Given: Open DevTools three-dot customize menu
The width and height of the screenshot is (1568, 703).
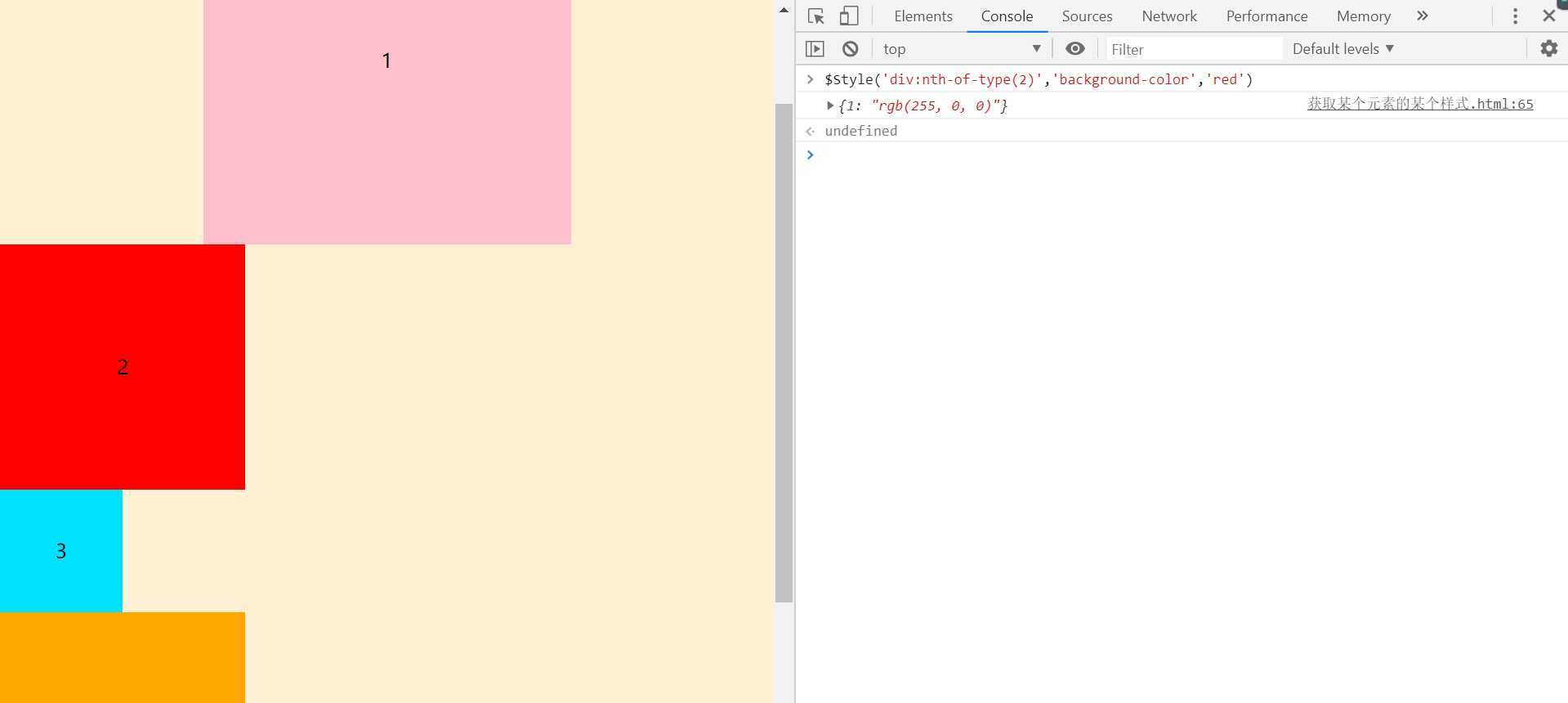Looking at the screenshot, I should click(1515, 16).
